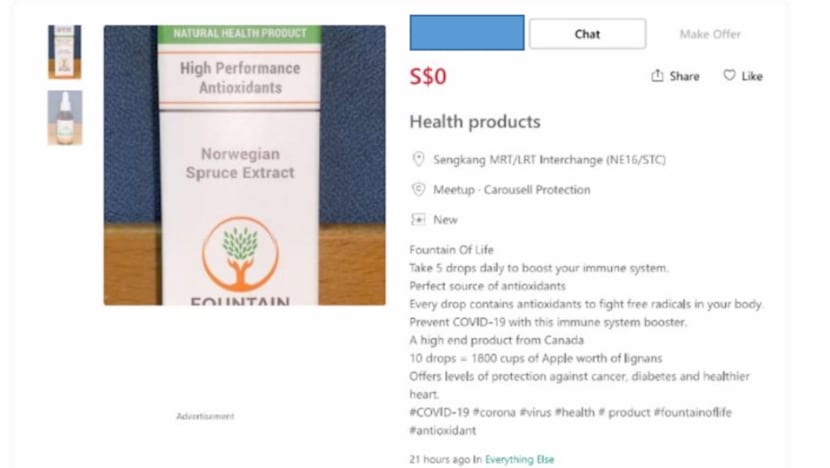Select the dropper bottle thumbnail
The width and height of the screenshot is (830, 468).
tap(65, 118)
